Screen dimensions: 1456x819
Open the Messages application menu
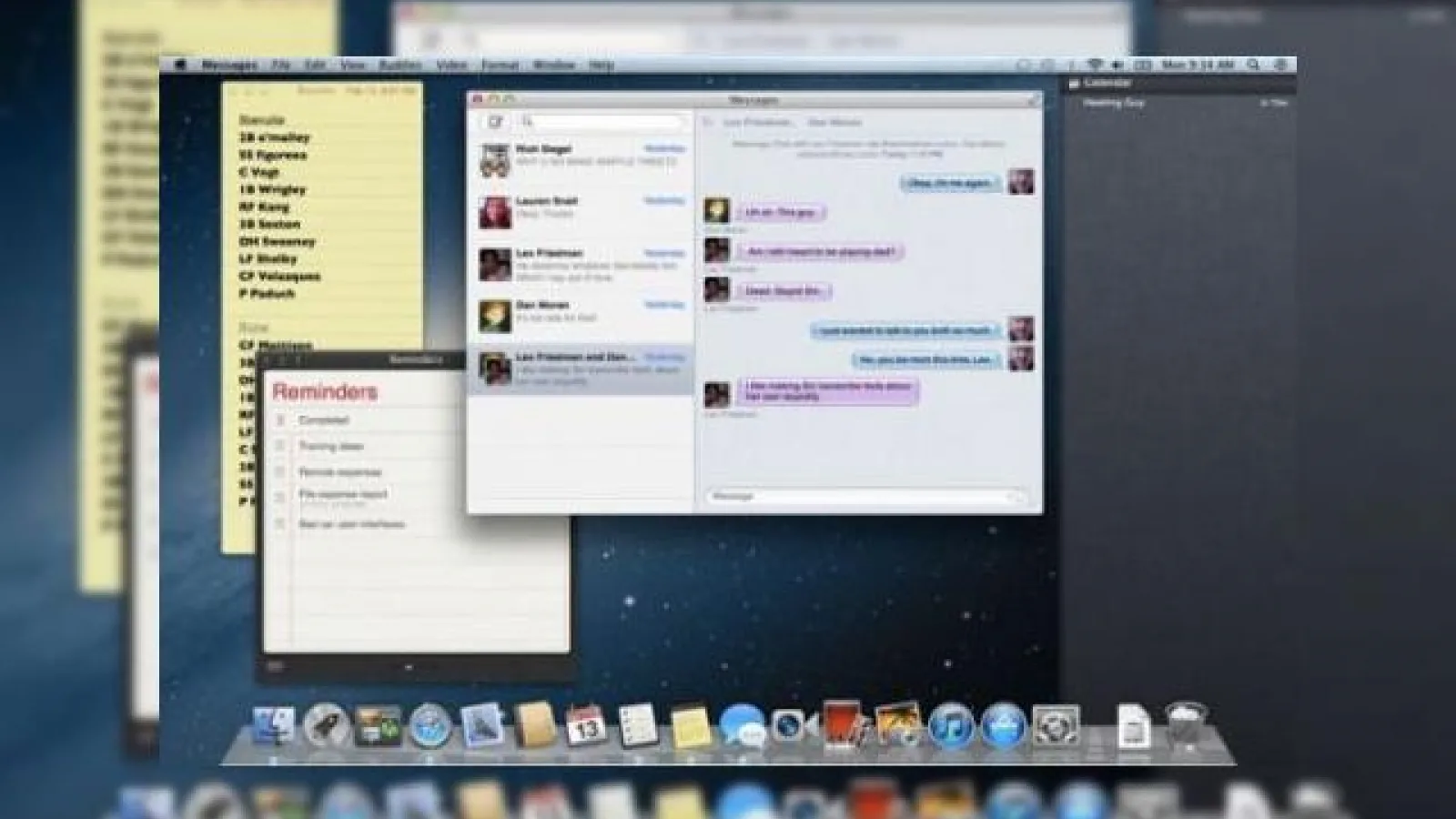pyautogui.click(x=229, y=66)
